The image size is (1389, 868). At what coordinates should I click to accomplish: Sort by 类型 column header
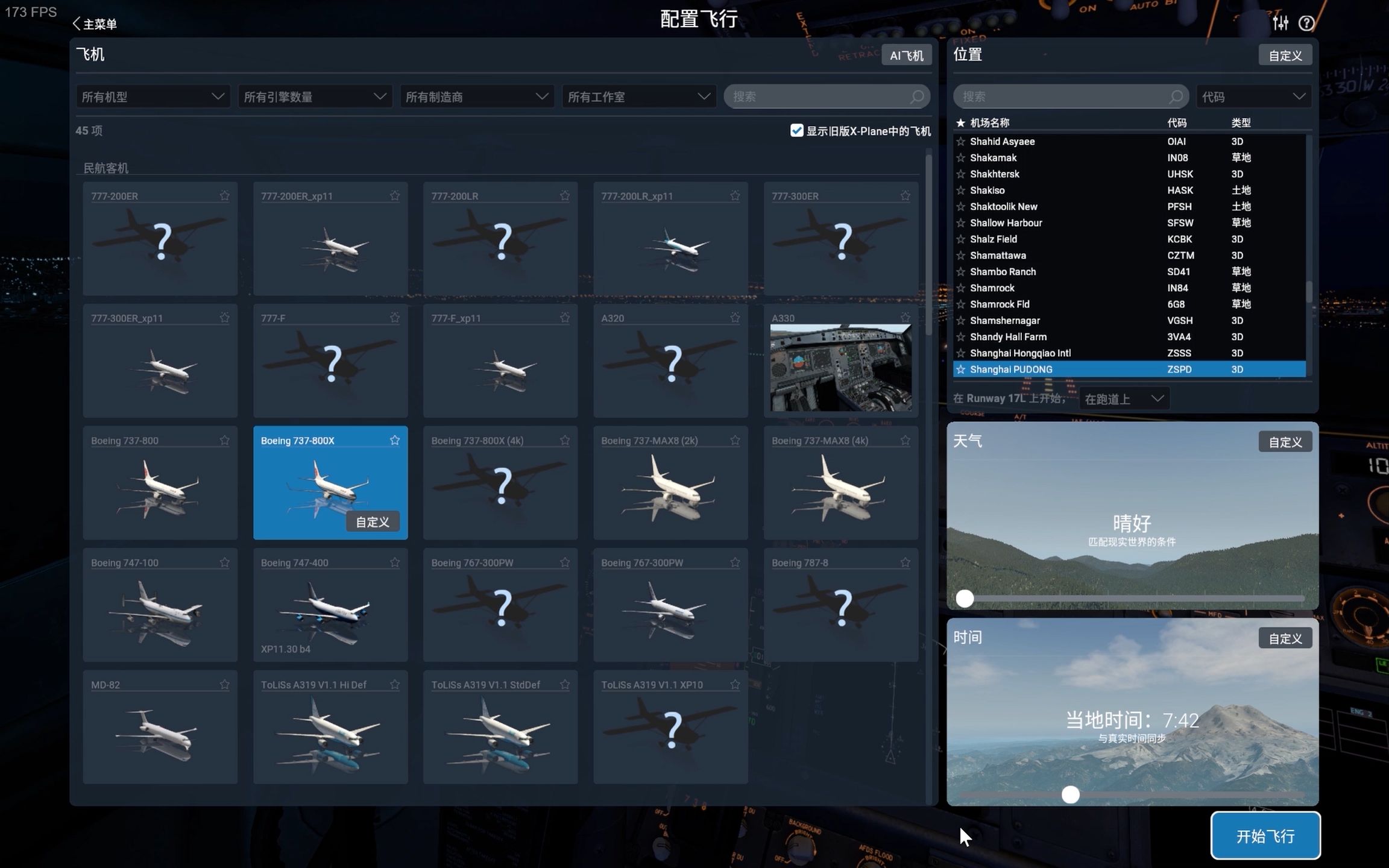(x=1241, y=122)
